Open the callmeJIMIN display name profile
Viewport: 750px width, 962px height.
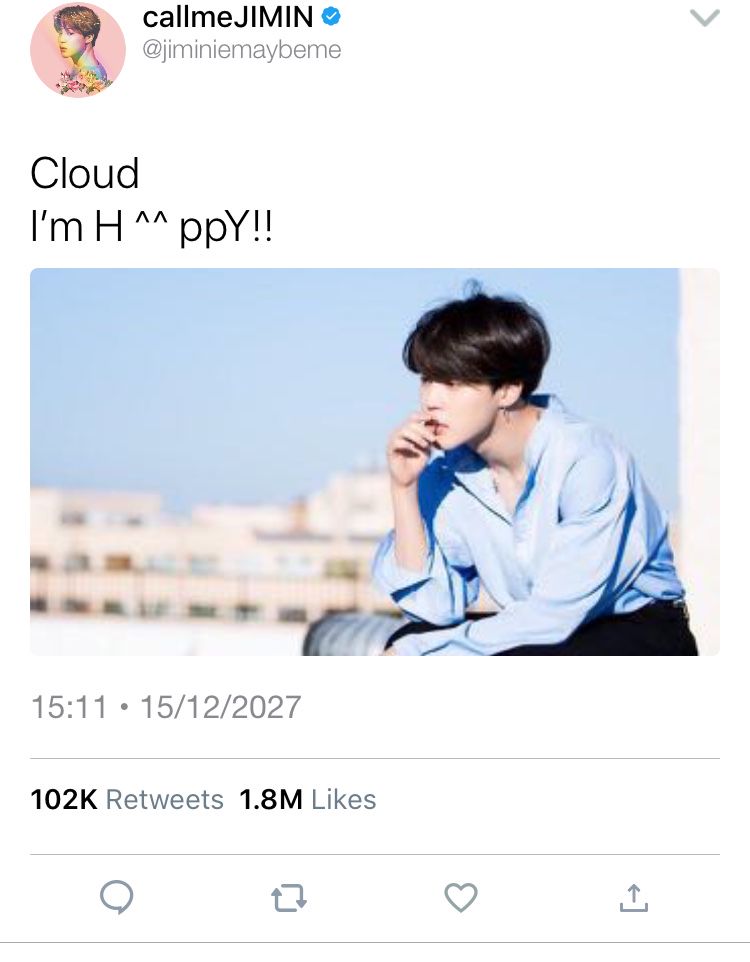(x=228, y=17)
